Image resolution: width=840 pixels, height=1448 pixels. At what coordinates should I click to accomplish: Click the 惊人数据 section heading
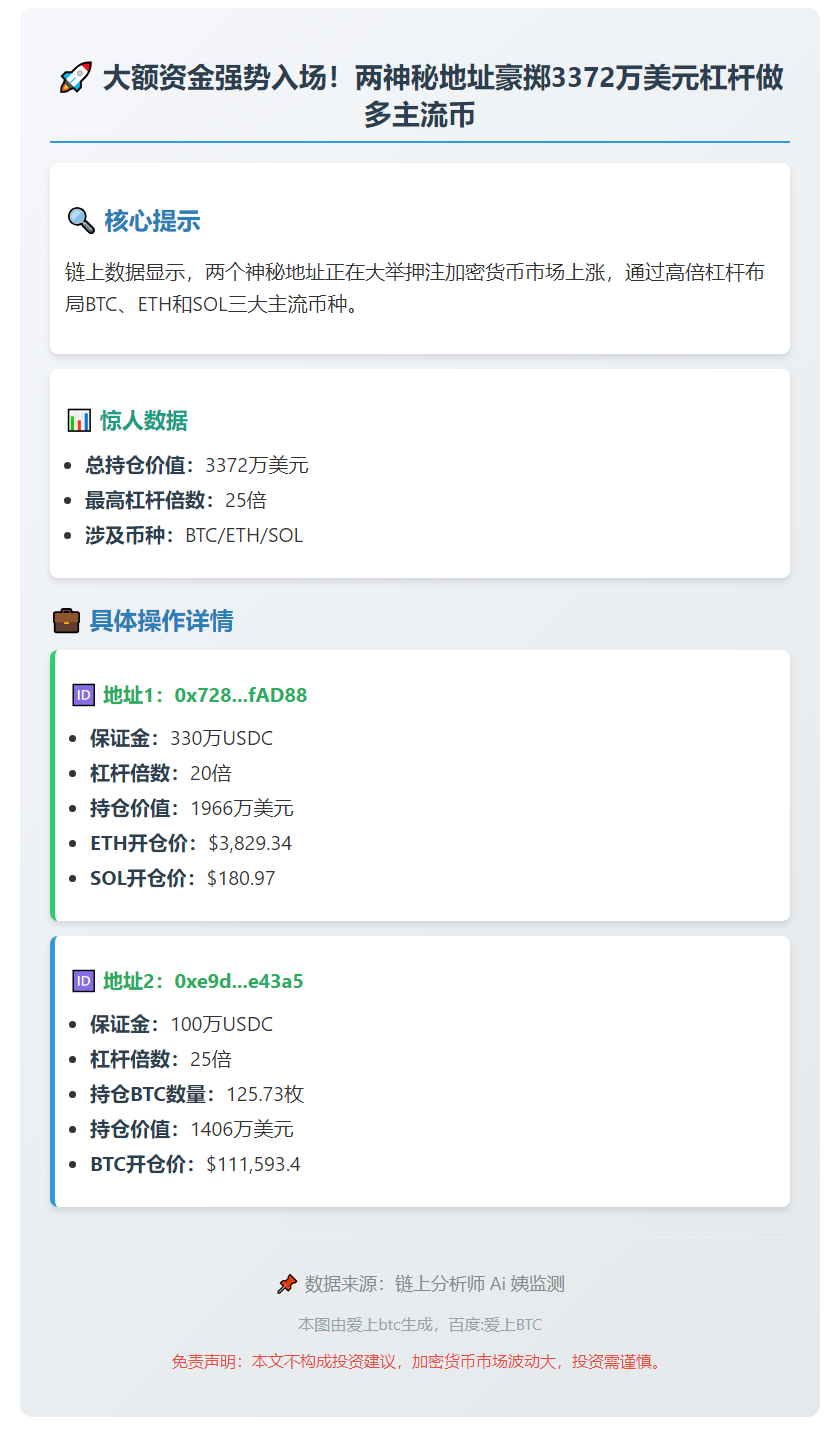pos(143,421)
